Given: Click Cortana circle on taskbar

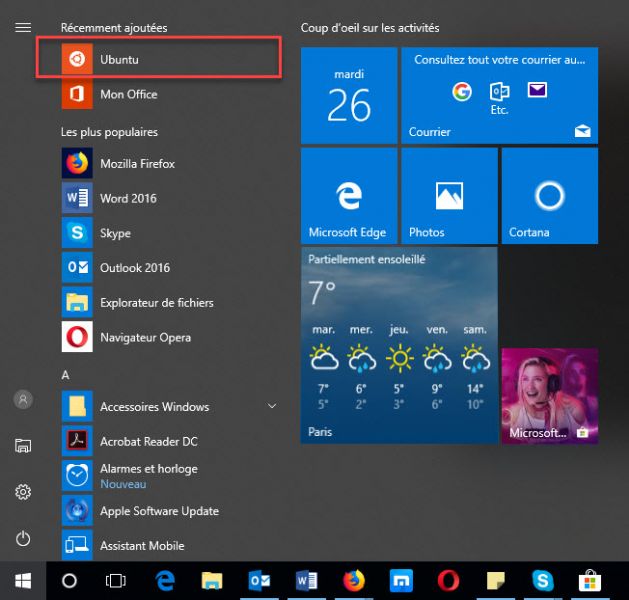Looking at the screenshot, I should pos(69,581).
